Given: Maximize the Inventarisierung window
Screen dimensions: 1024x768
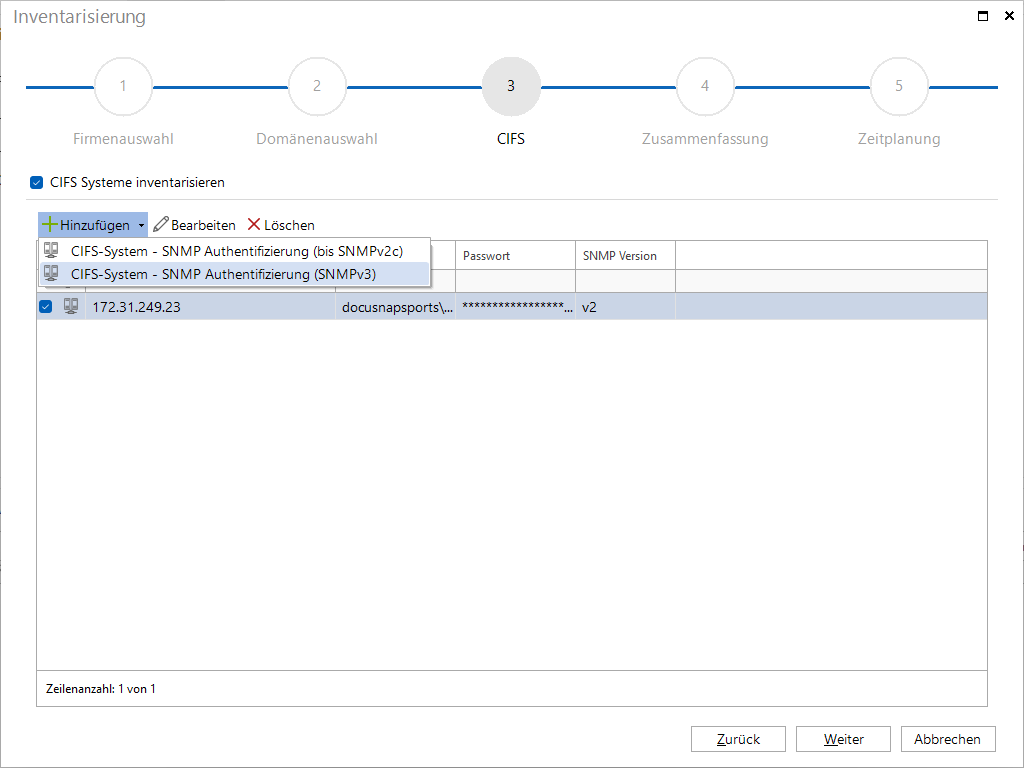Looking at the screenshot, I should click(x=983, y=16).
